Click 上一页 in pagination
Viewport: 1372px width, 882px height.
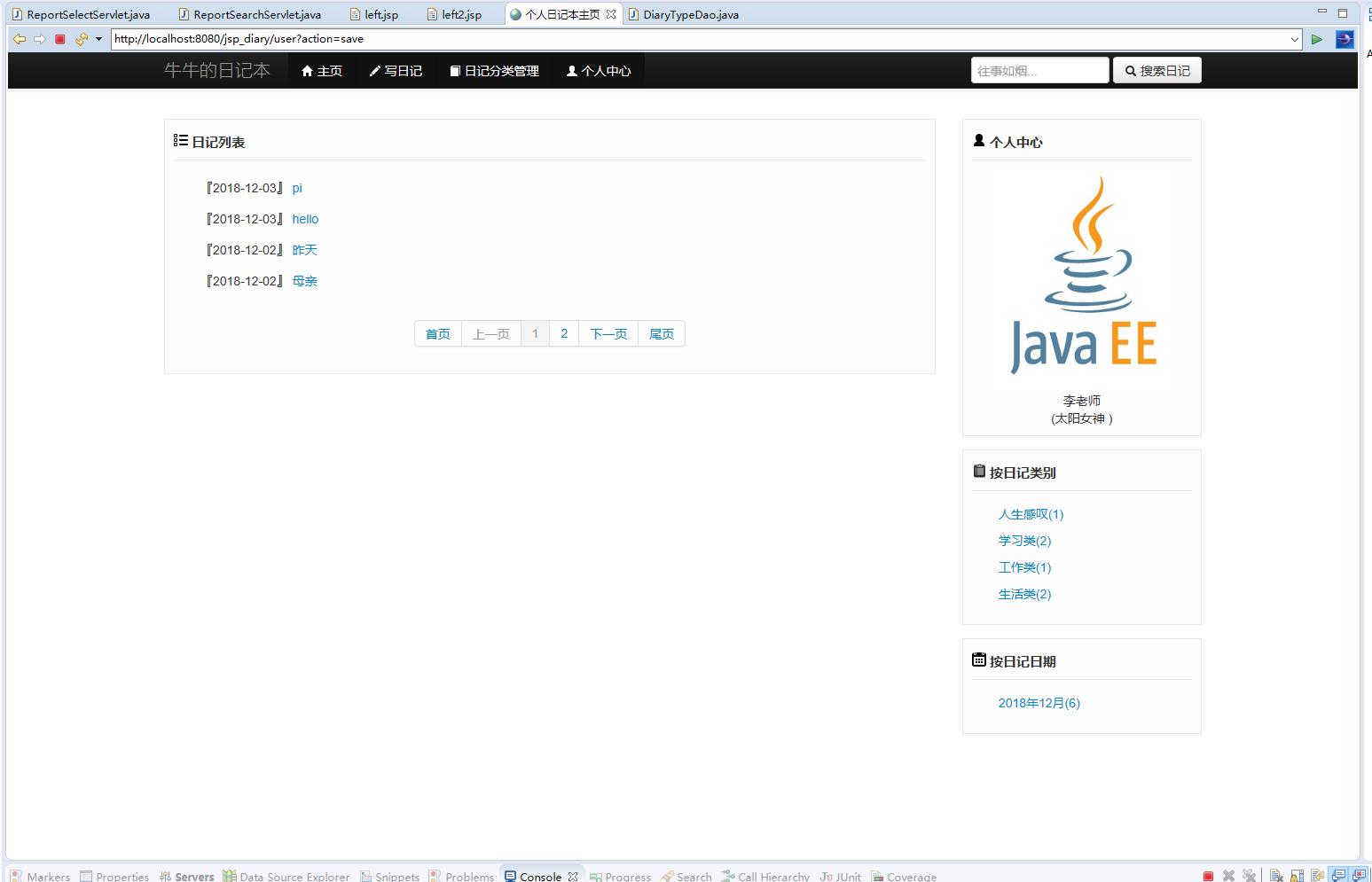[491, 334]
